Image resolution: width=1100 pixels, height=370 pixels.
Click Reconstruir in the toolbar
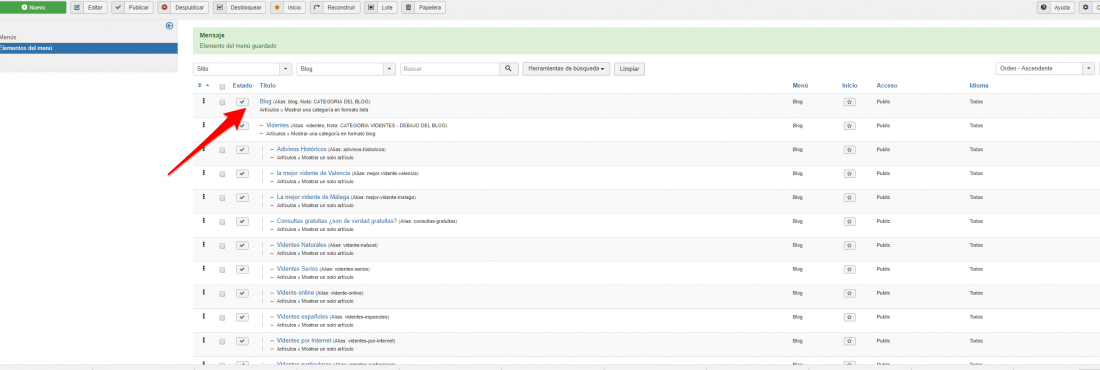(335, 7)
